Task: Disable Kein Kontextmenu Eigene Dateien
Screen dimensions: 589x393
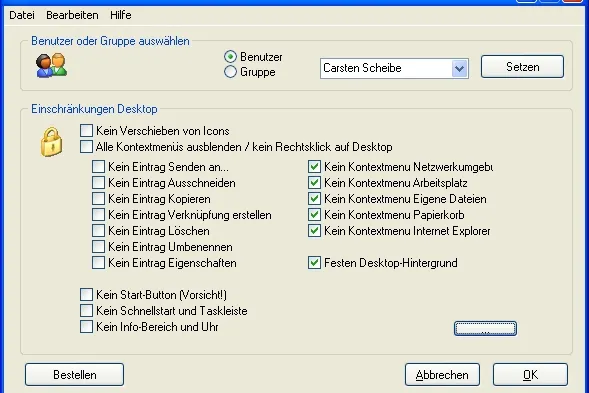Action: pyautogui.click(x=314, y=198)
